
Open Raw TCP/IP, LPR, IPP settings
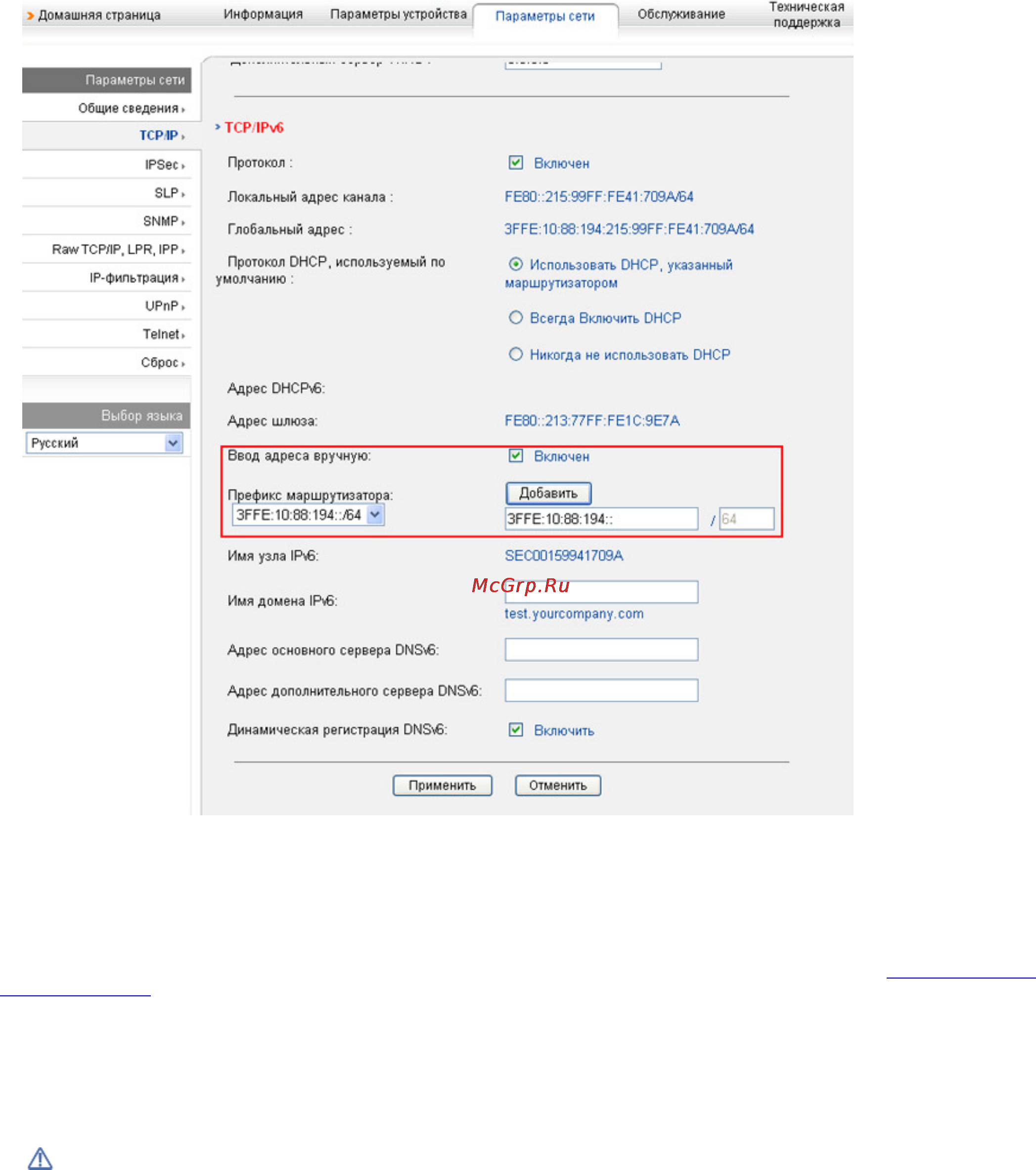[118, 249]
